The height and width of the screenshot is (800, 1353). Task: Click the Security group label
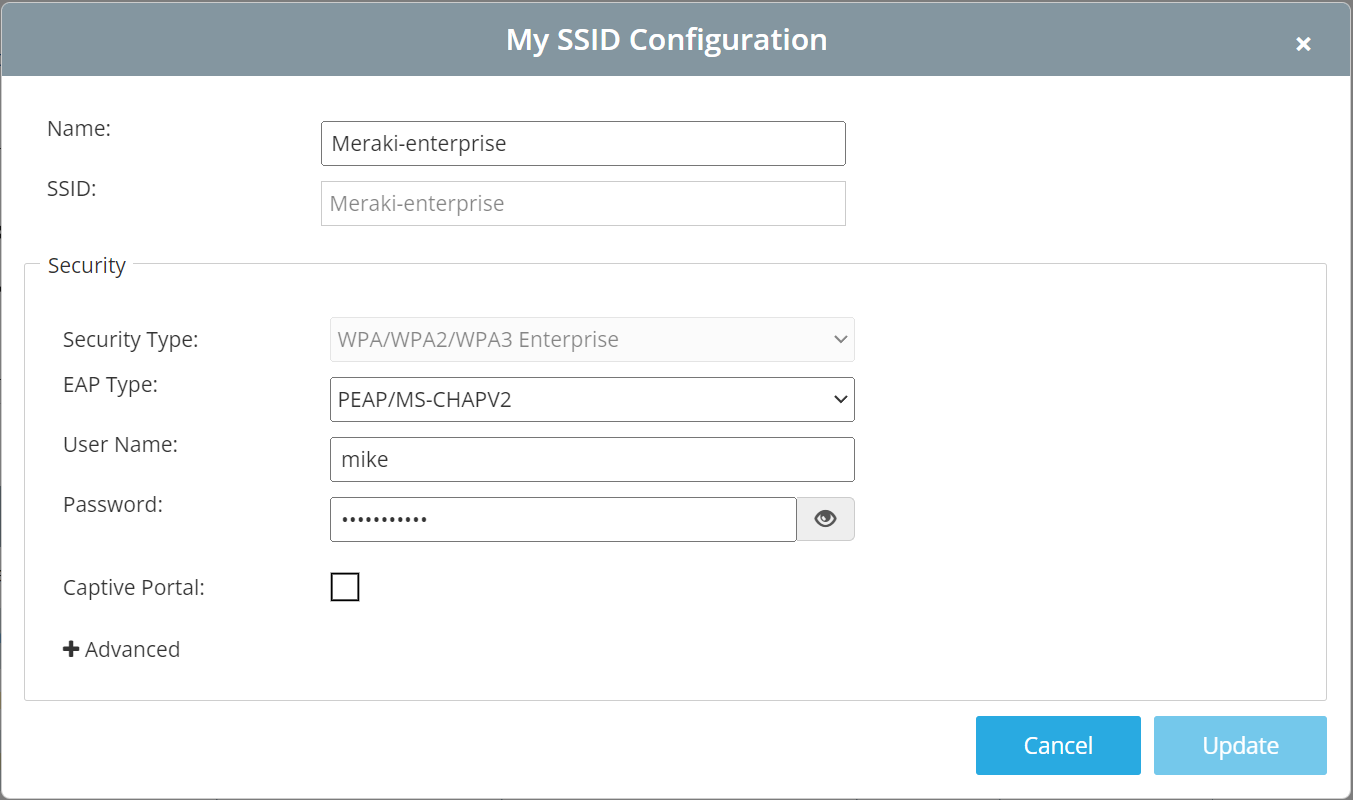pos(87,265)
